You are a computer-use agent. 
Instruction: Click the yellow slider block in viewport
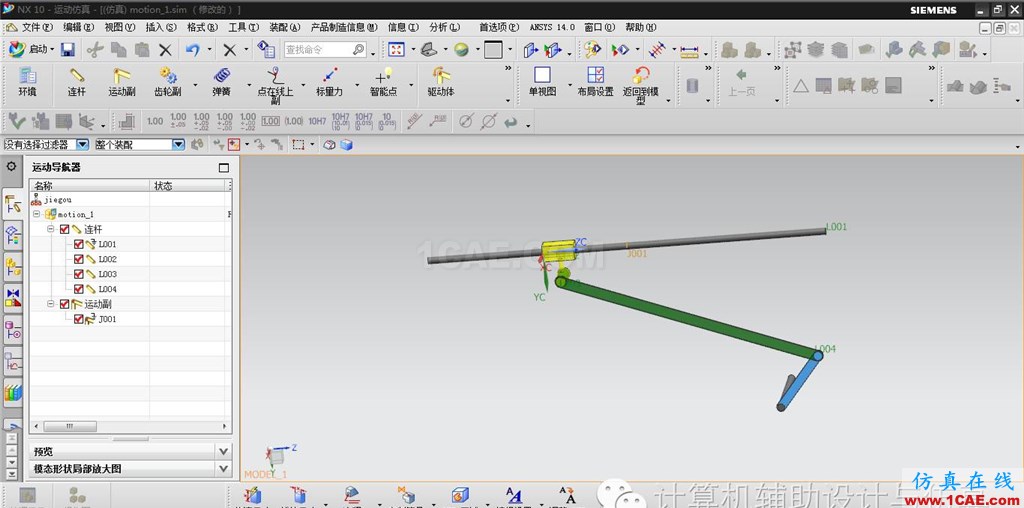pos(557,249)
